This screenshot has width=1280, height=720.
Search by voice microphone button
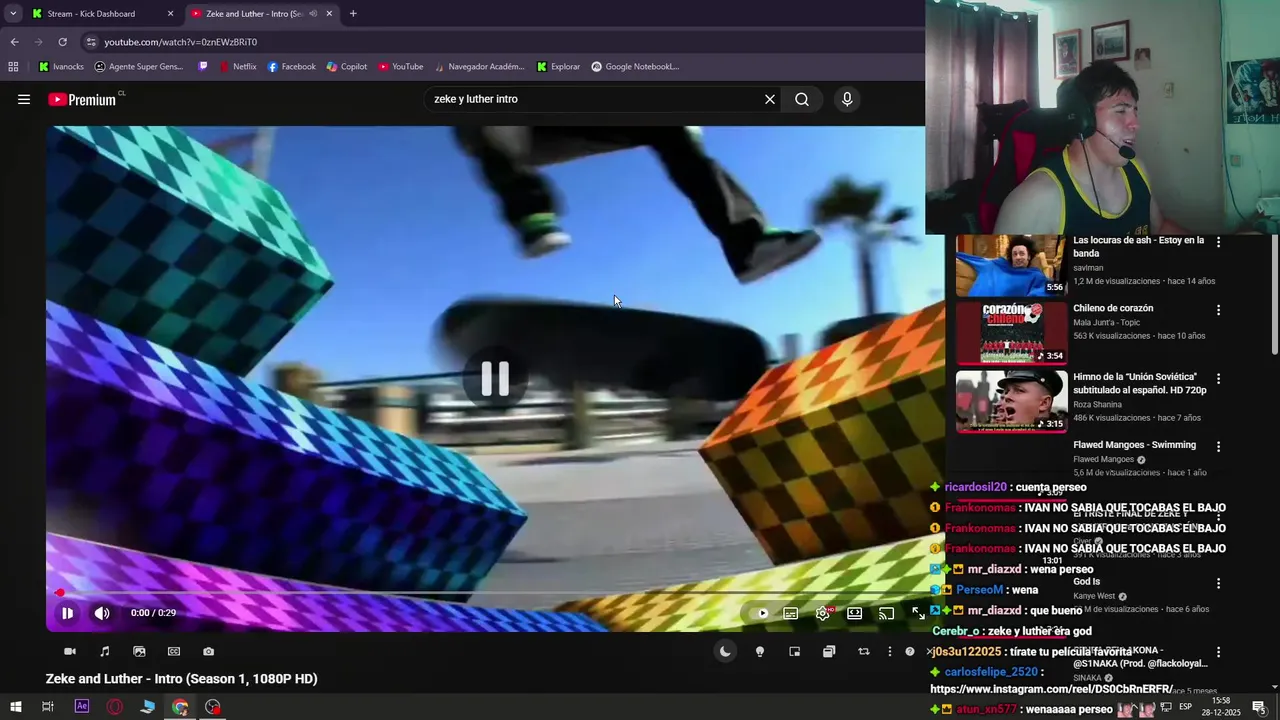pos(847,99)
